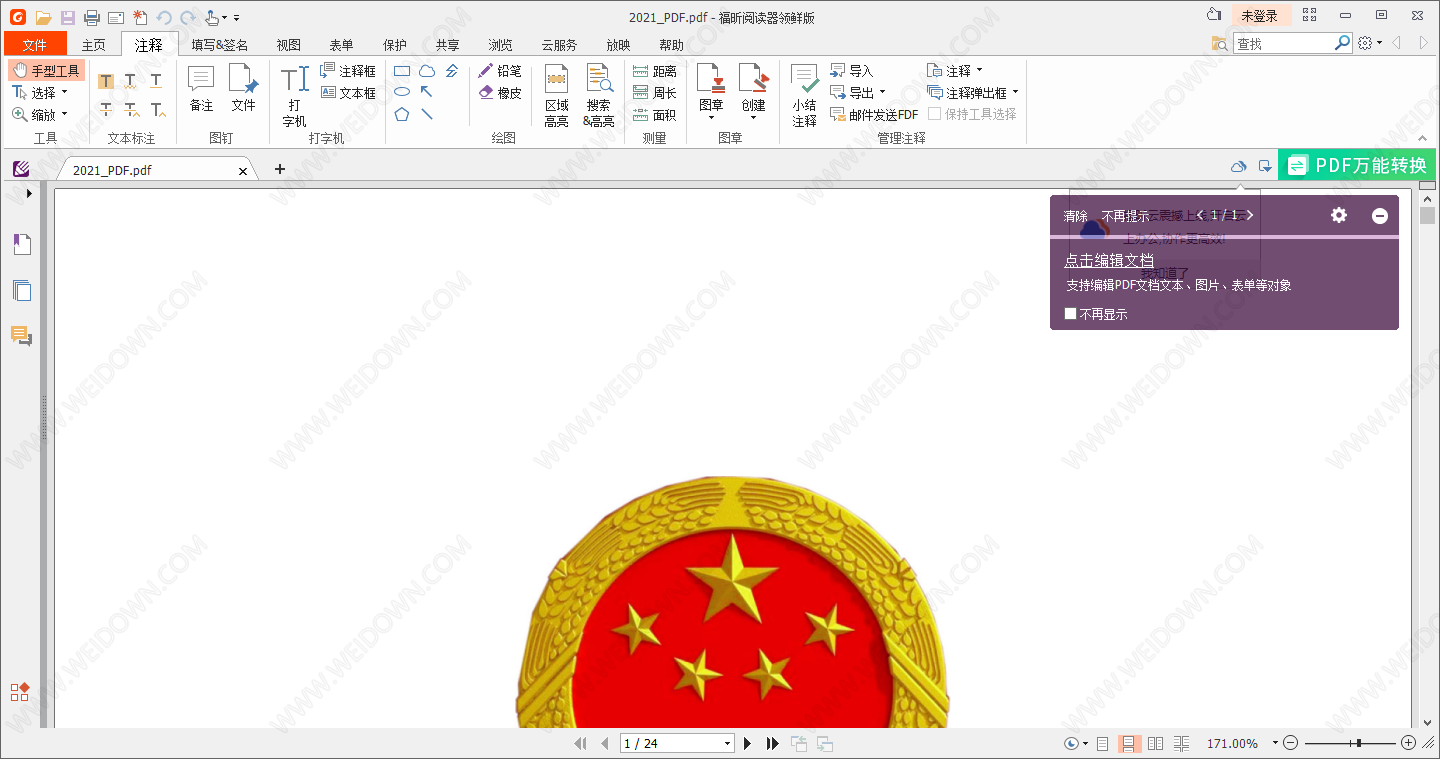Pick the arrow drawing tool
The image size is (1440, 759).
(427, 92)
